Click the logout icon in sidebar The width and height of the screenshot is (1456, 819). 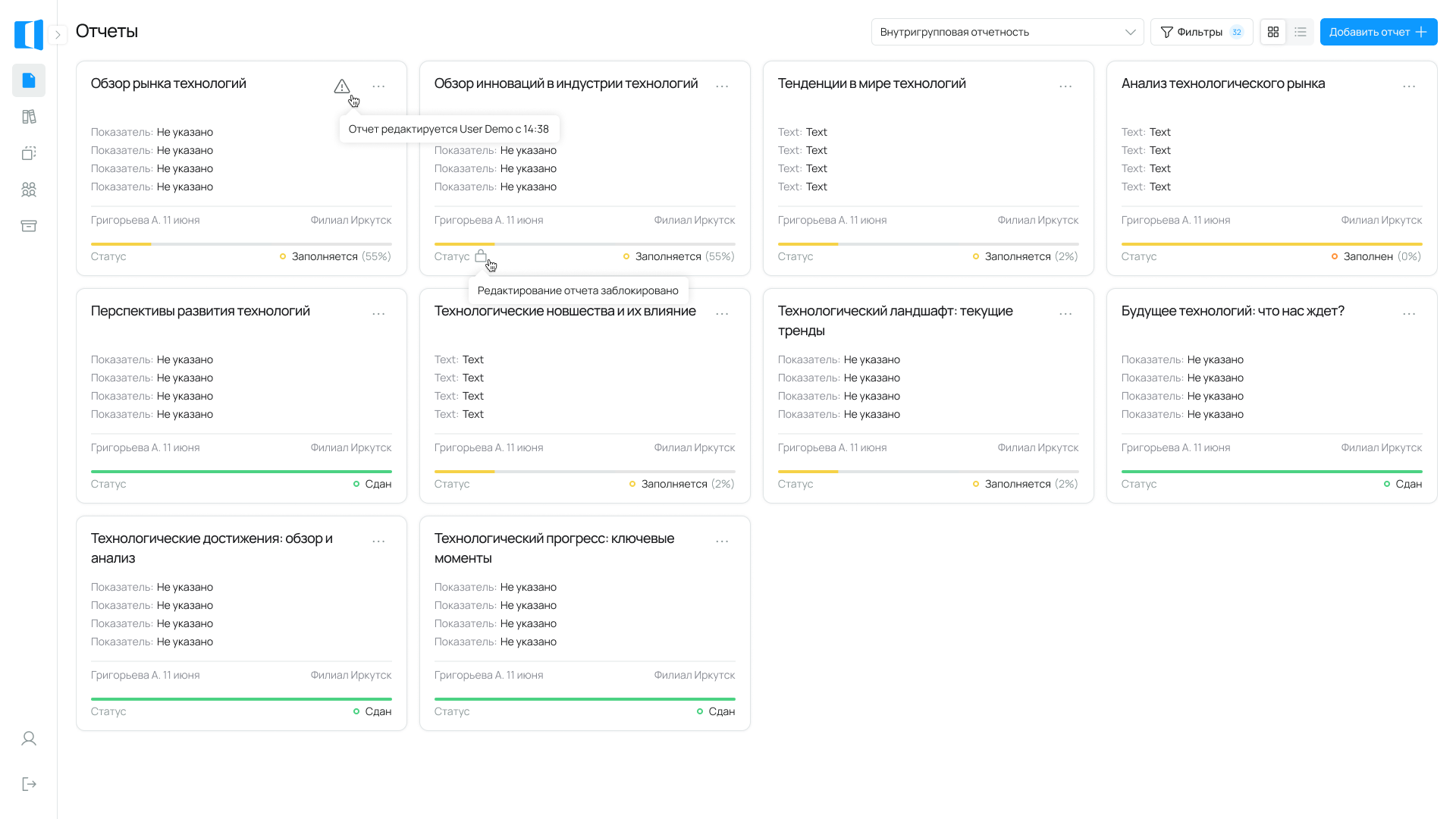pyautogui.click(x=29, y=784)
